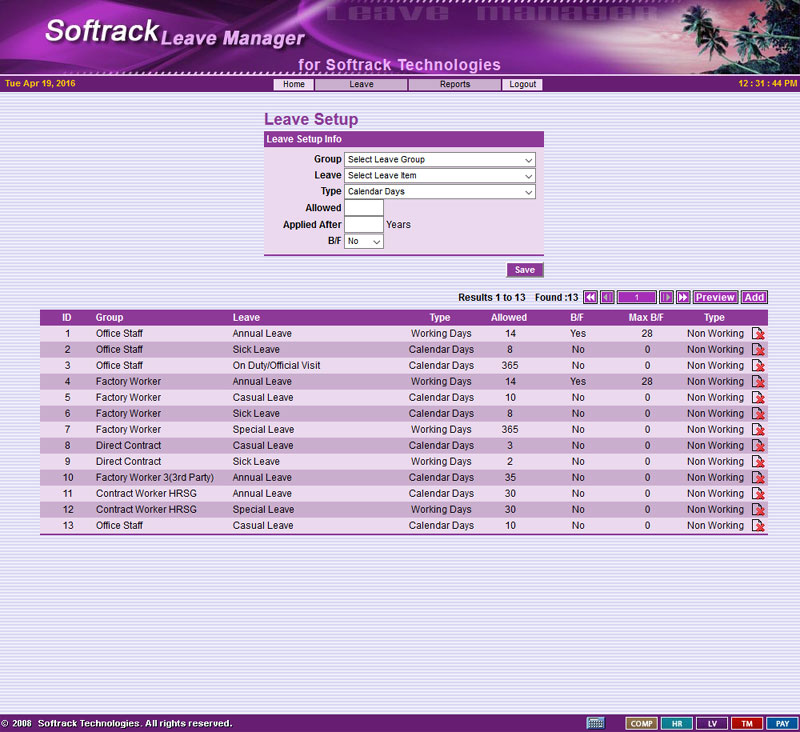Open the Leave menu in navigation bar
This screenshot has width=800, height=732.
(361, 85)
